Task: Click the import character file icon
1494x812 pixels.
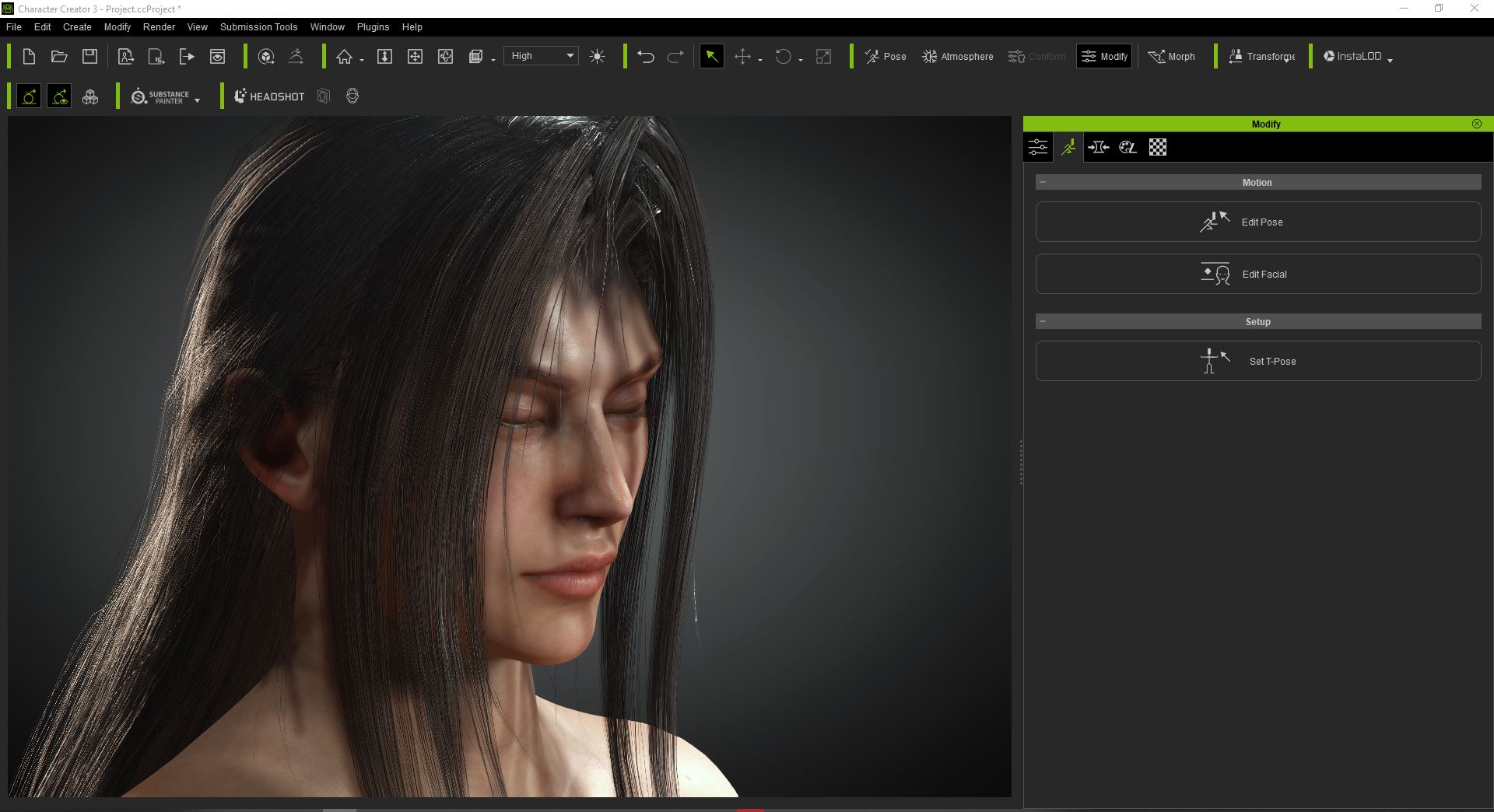Action: tap(125, 56)
